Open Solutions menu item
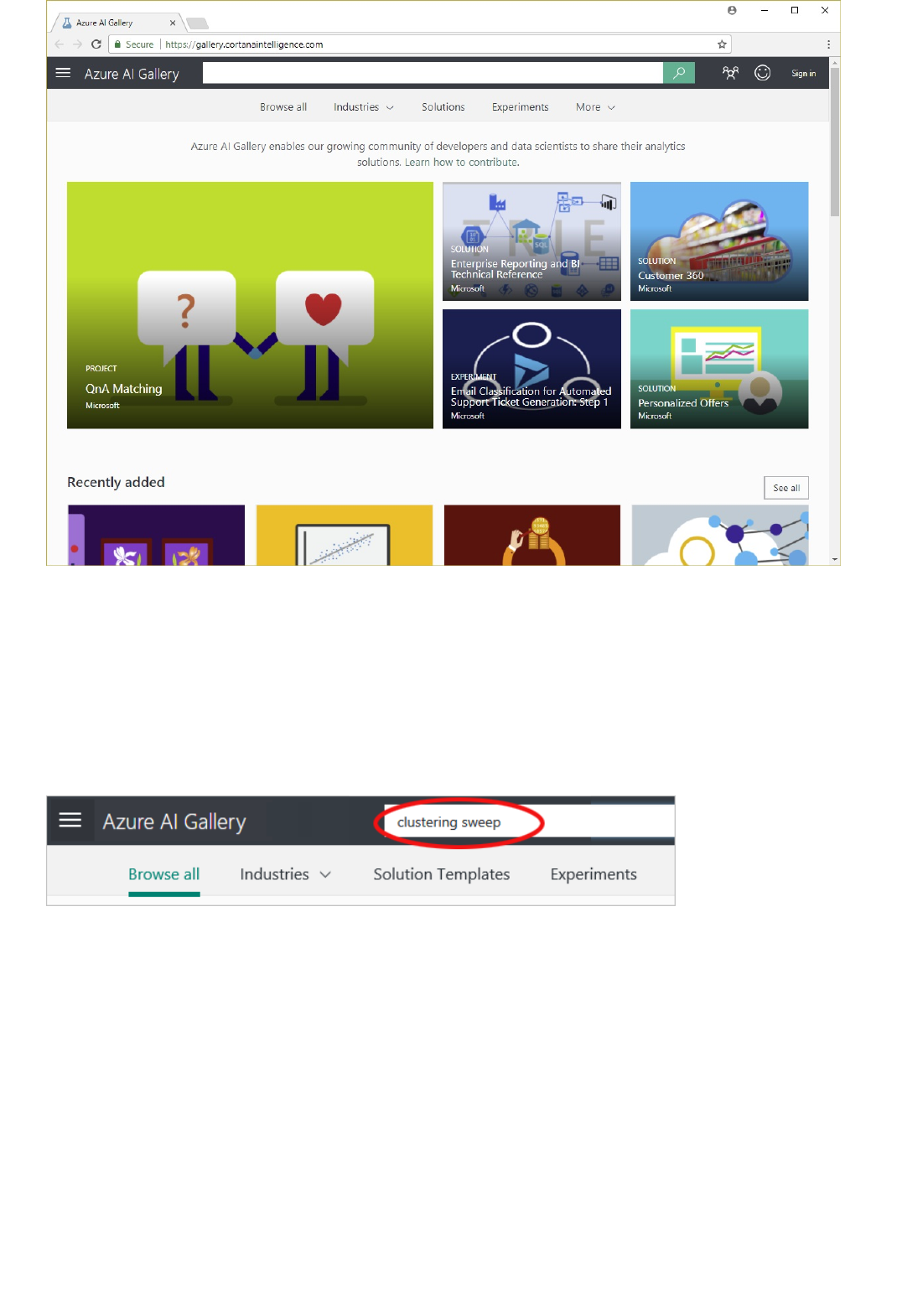The width and height of the screenshot is (902, 1316). (x=443, y=107)
